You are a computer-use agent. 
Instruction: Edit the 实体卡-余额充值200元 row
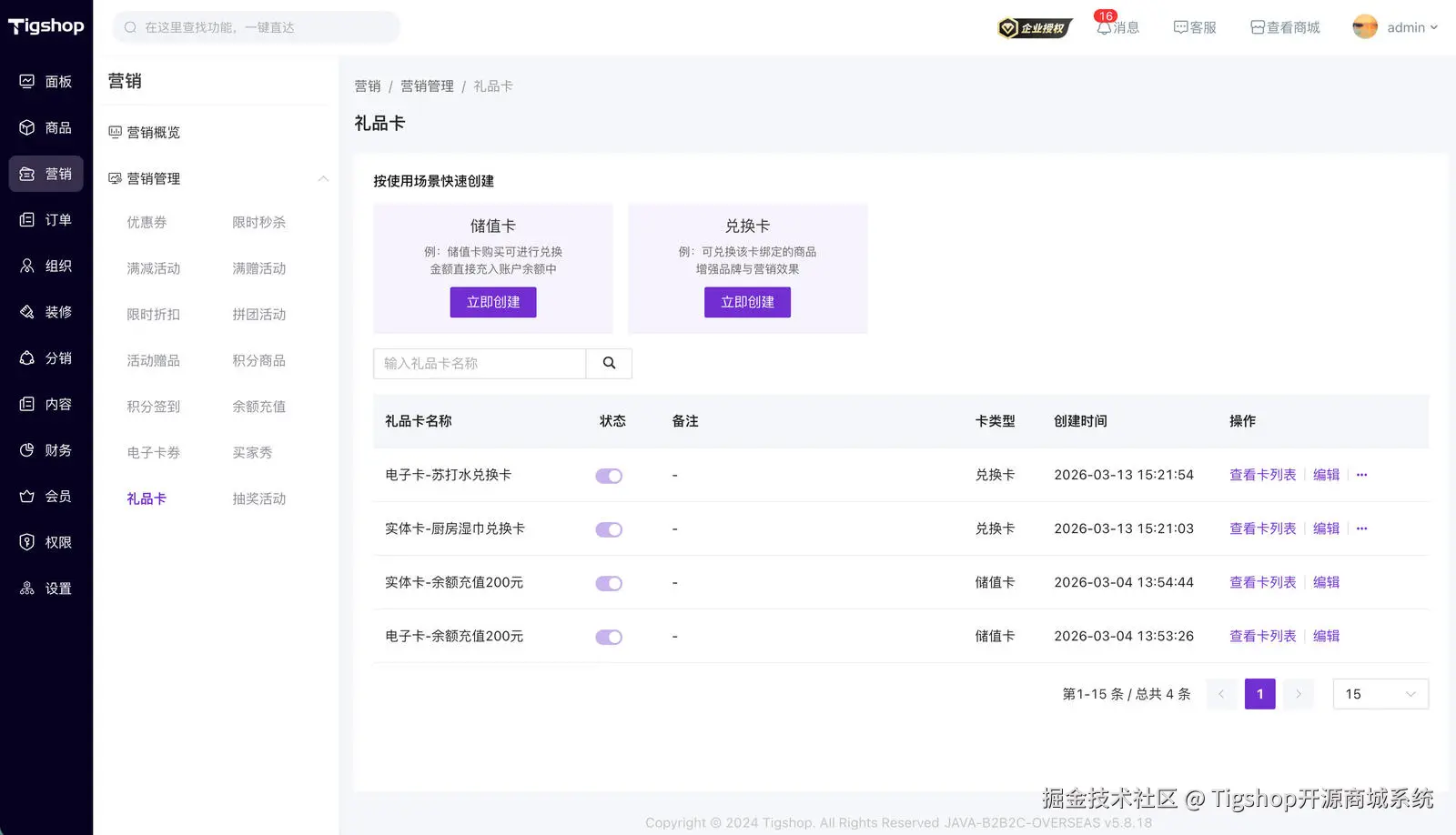click(1326, 582)
